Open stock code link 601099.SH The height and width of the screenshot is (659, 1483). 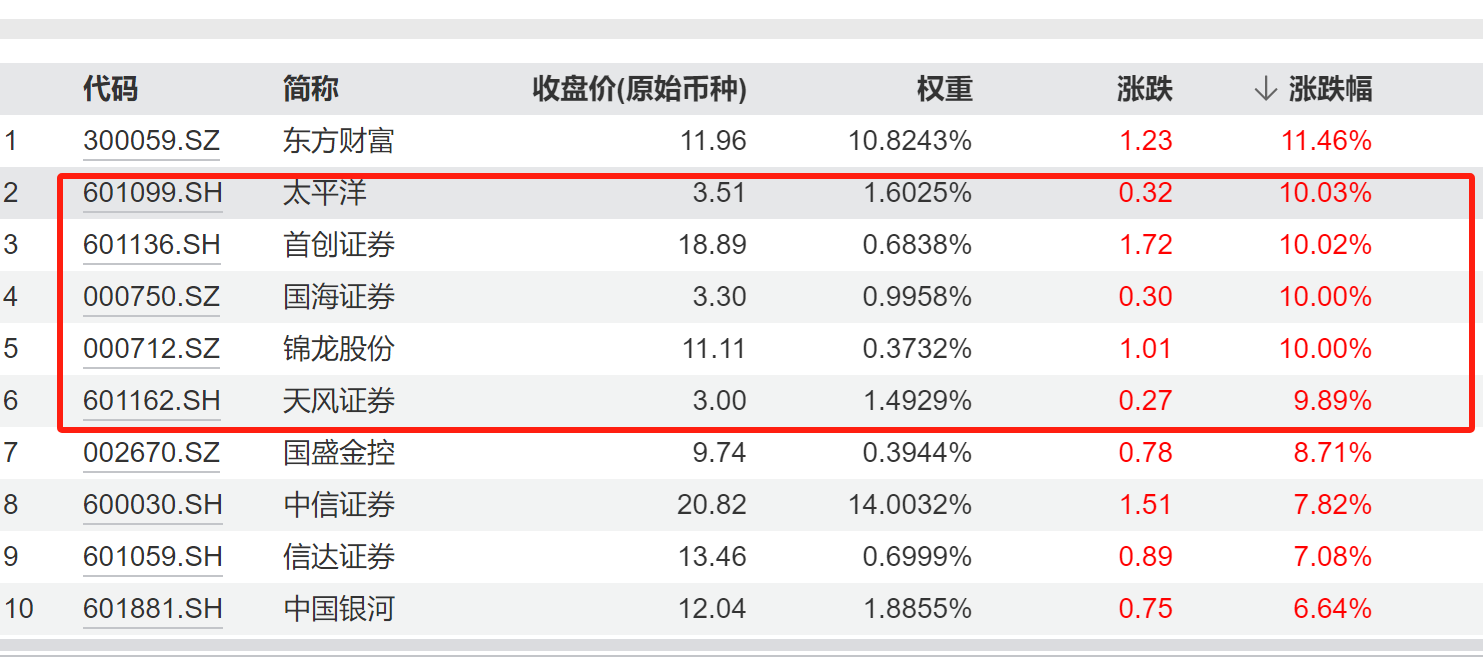152,193
